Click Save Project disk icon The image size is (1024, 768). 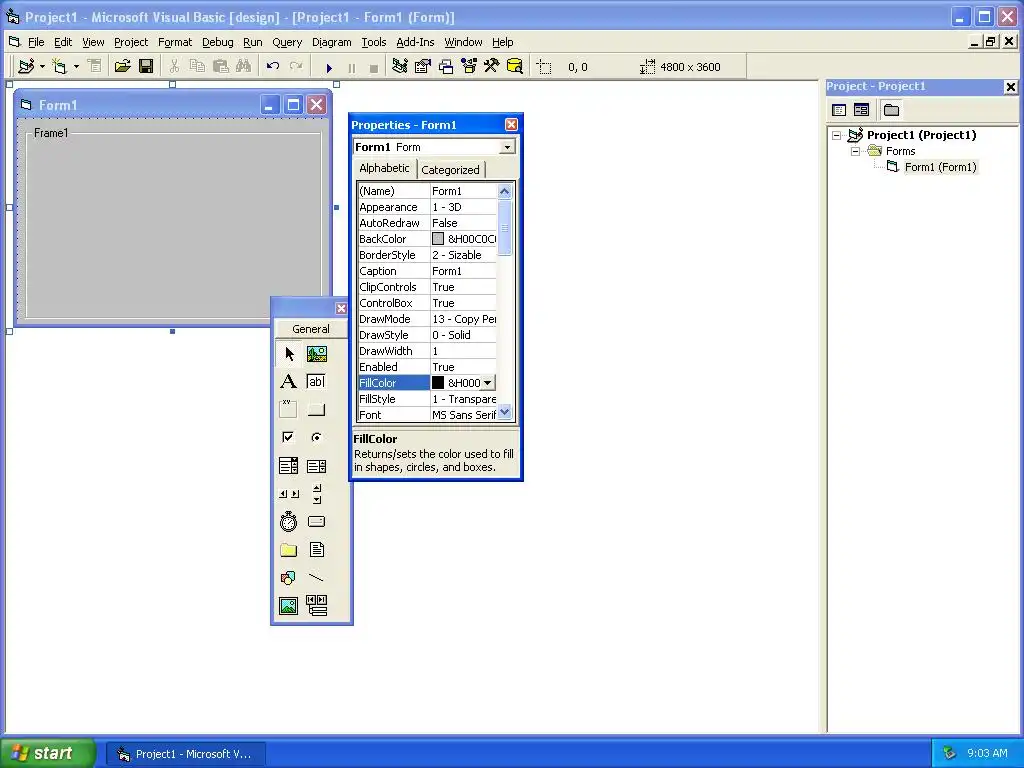(x=146, y=67)
